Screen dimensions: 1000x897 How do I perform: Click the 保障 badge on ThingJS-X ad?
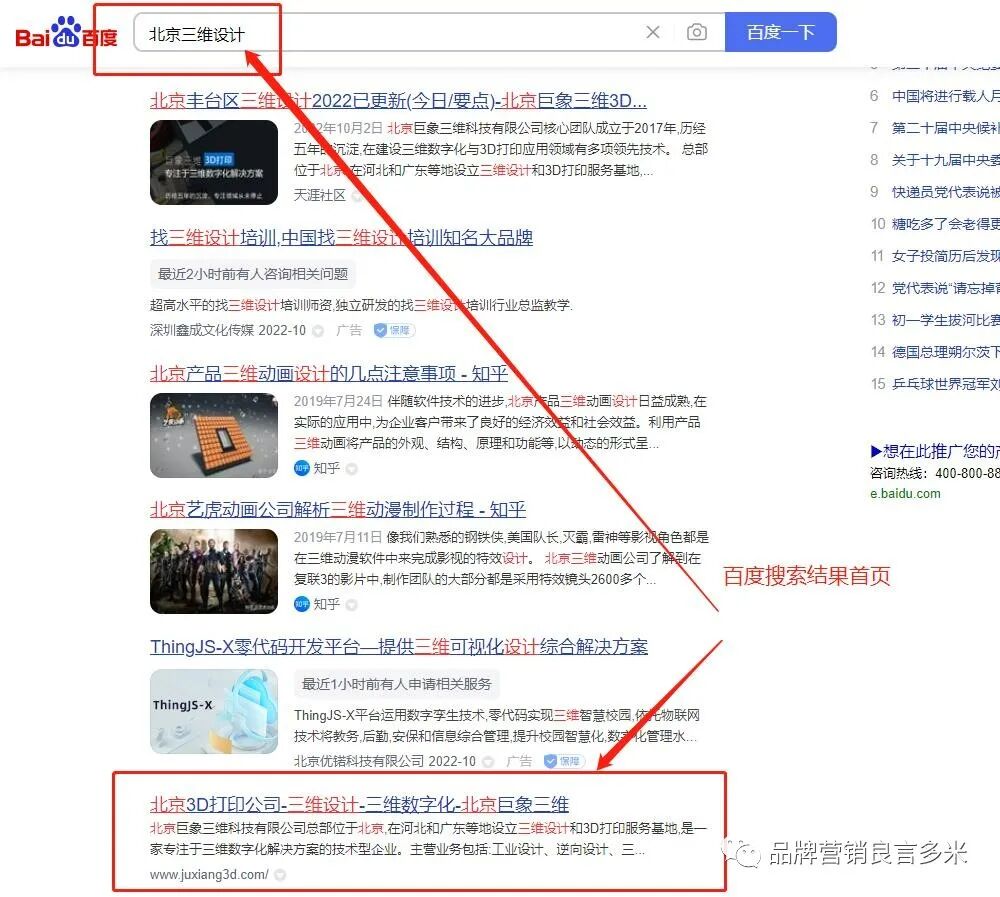(564, 761)
